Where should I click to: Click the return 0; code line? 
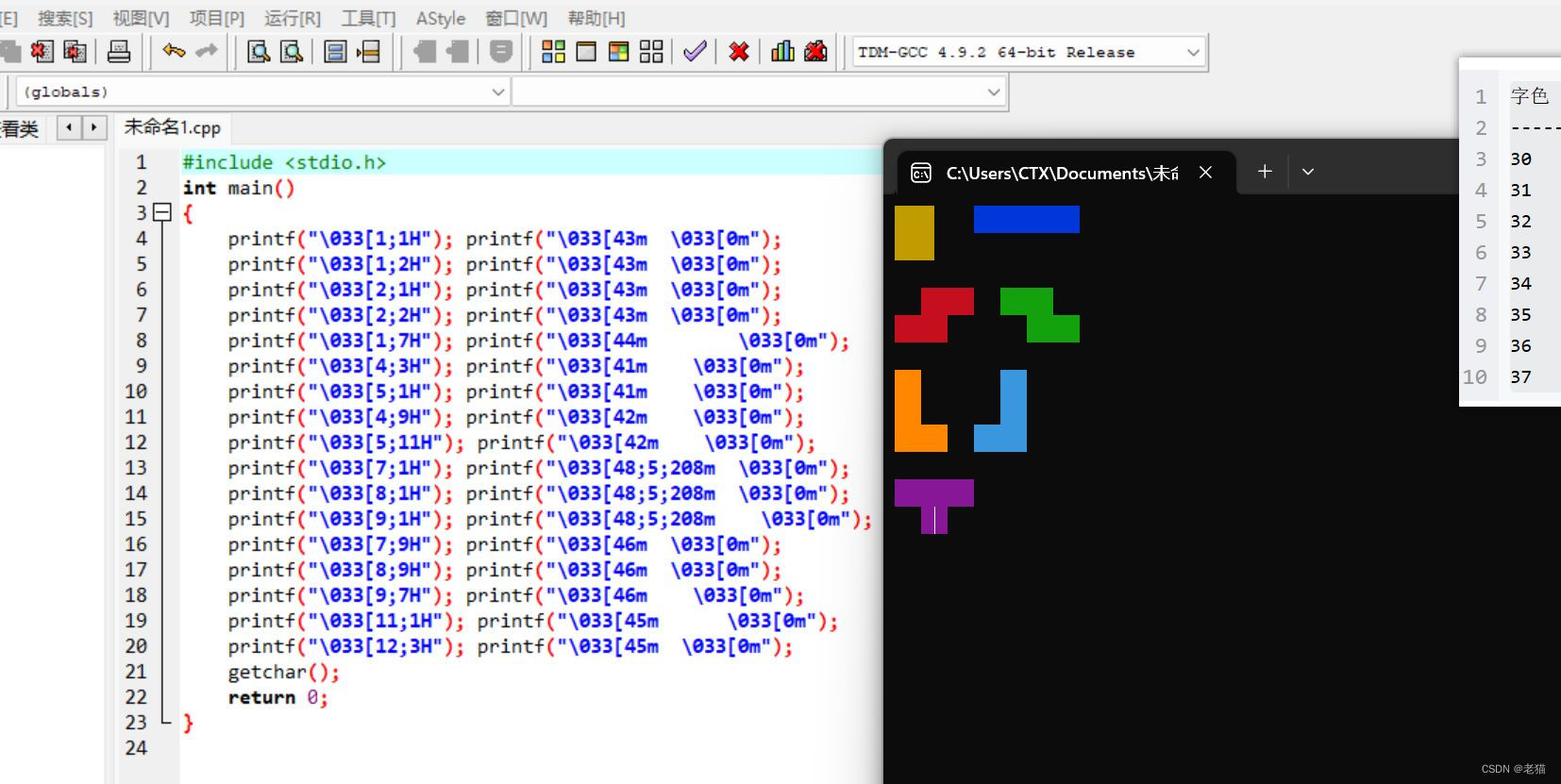(x=277, y=697)
